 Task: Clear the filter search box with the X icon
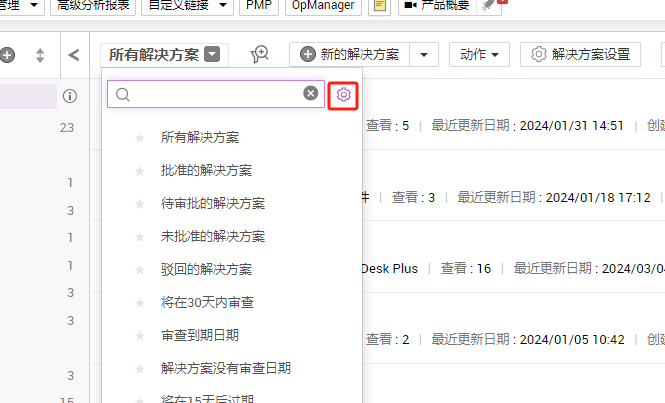point(311,94)
